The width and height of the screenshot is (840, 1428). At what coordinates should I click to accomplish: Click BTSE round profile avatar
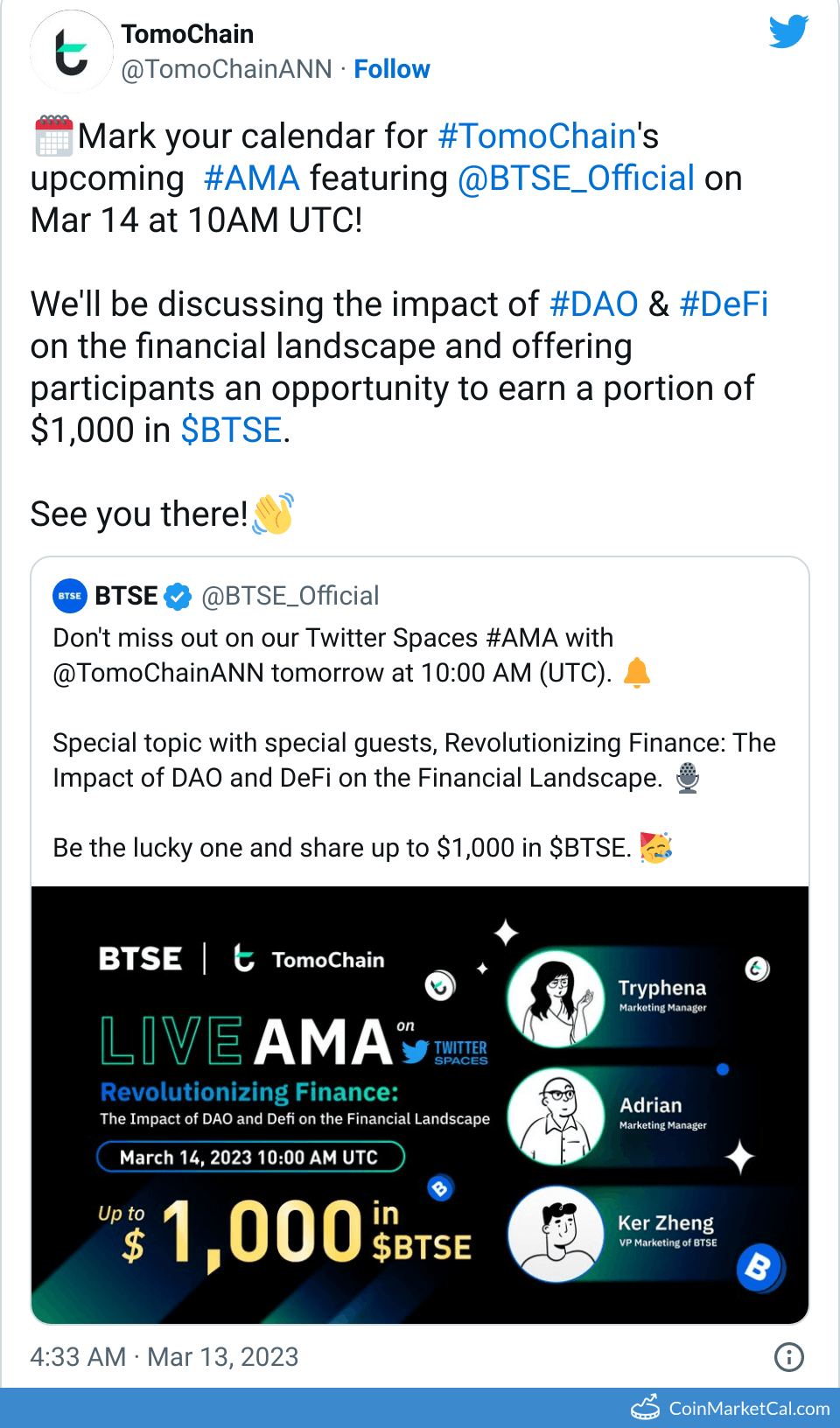70,596
